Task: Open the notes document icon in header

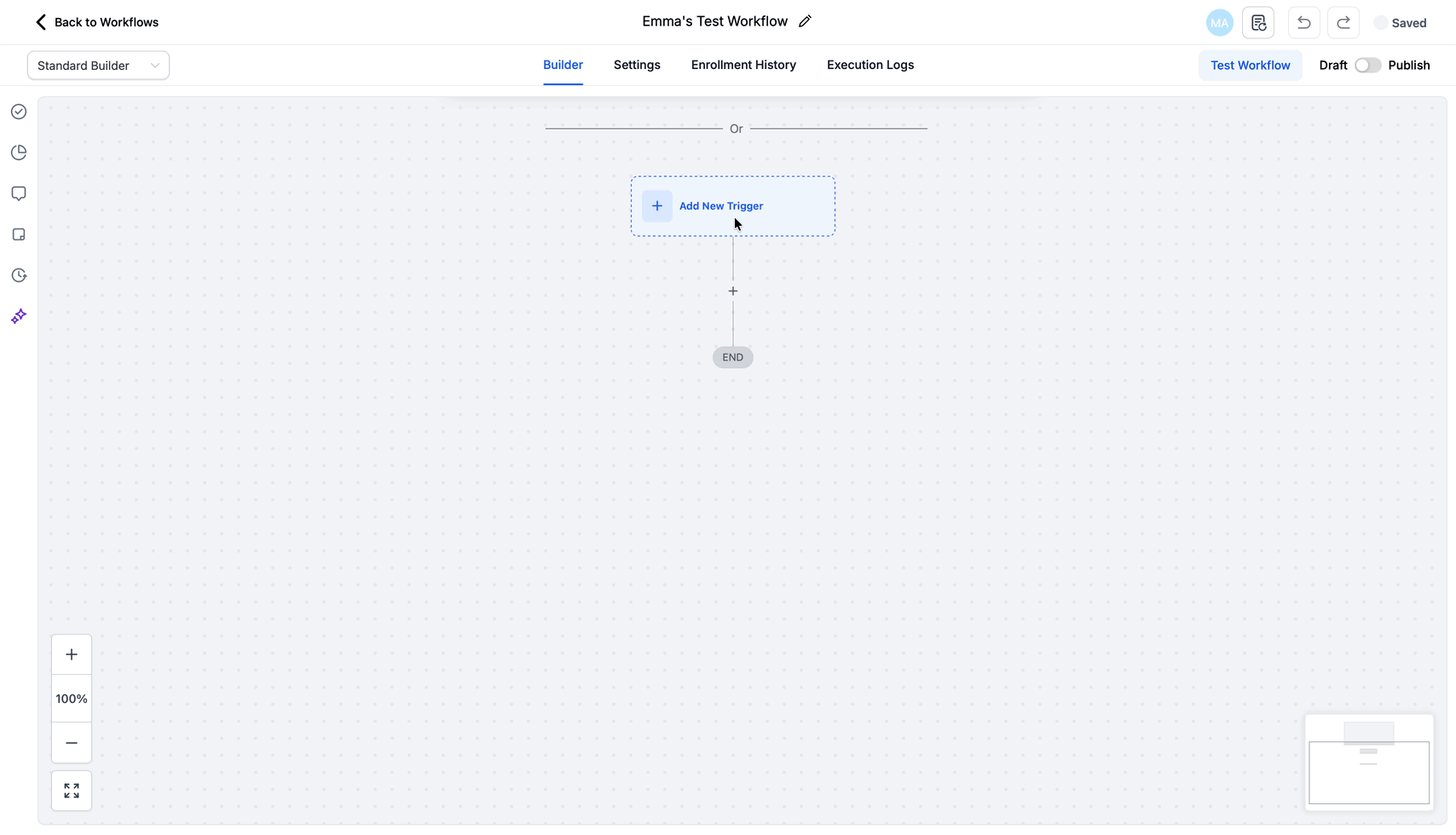Action: pyautogui.click(x=1258, y=23)
